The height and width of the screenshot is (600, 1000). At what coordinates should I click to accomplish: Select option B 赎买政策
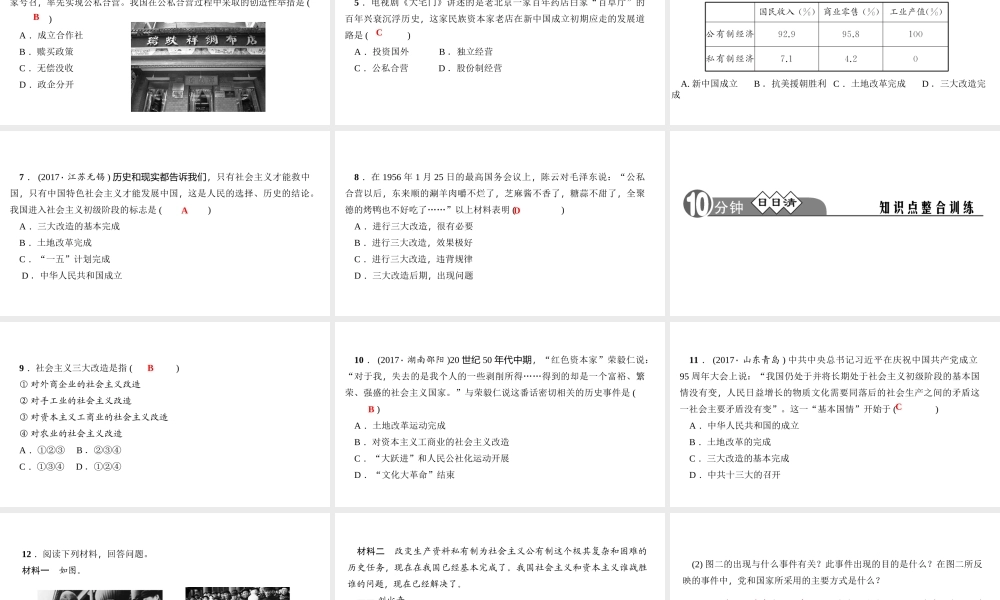[46, 52]
